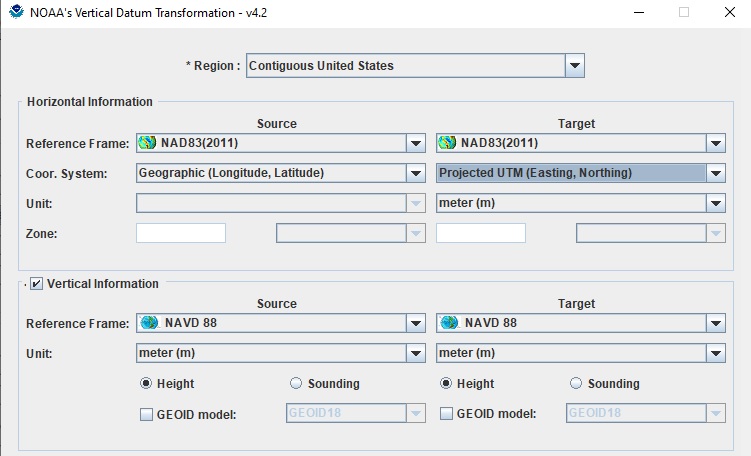Expand target vertical Reference Frame NAVD 88 dropdown

(716, 323)
